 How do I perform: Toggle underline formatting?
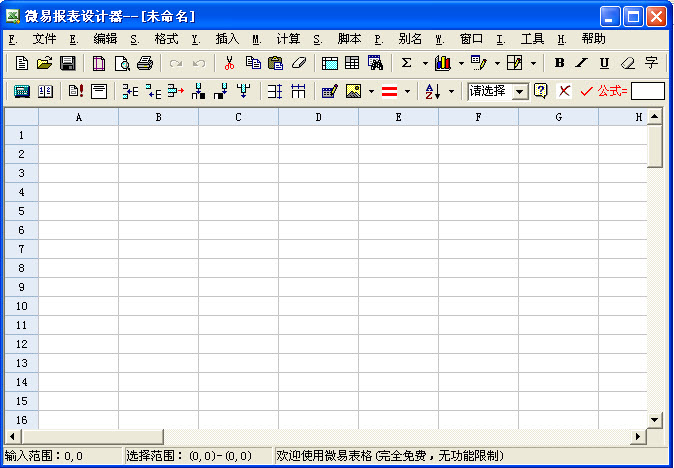(604, 63)
